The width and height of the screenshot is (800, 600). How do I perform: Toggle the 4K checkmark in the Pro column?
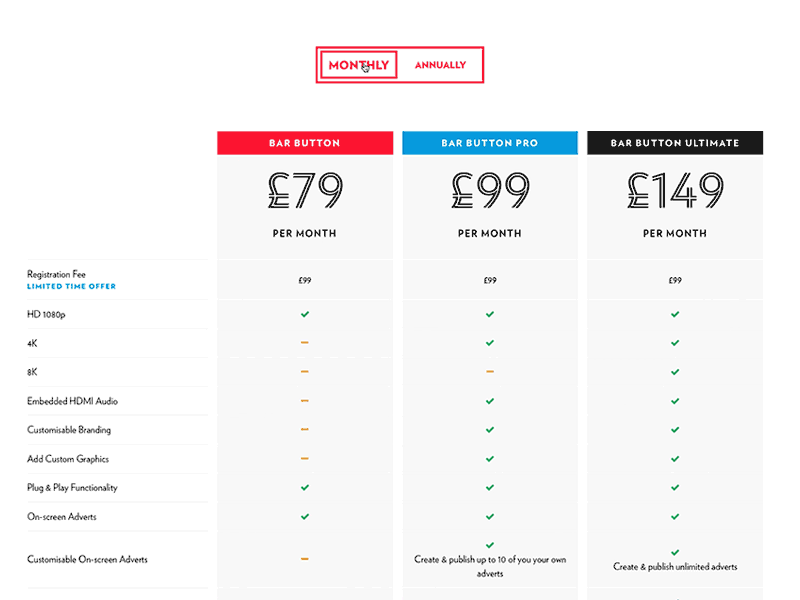click(490, 343)
